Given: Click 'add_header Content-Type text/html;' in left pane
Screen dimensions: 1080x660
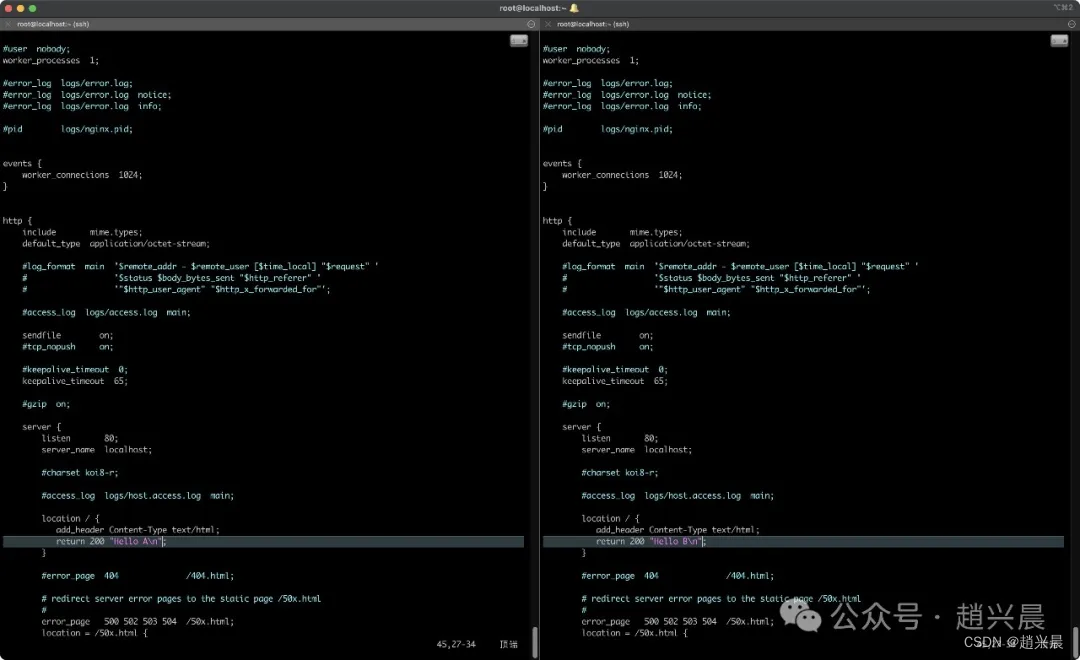Looking at the screenshot, I should click(x=138, y=530).
